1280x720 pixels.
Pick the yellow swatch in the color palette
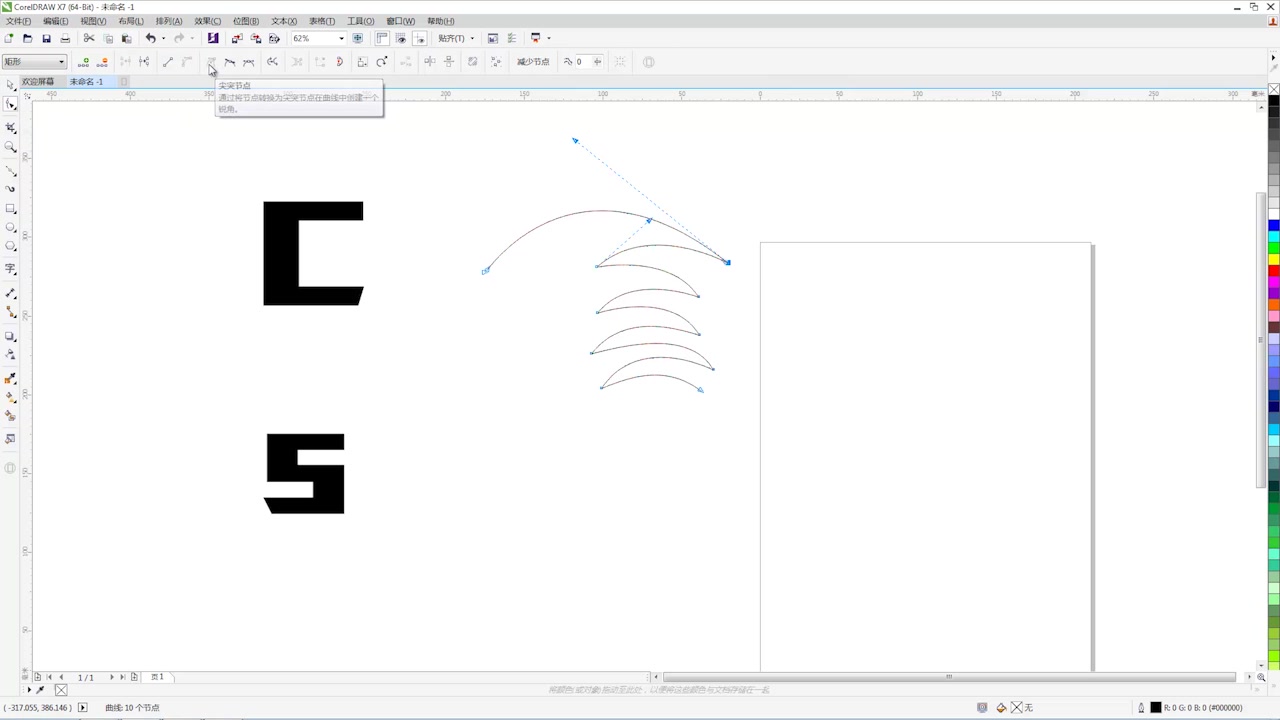click(1274, 259)
